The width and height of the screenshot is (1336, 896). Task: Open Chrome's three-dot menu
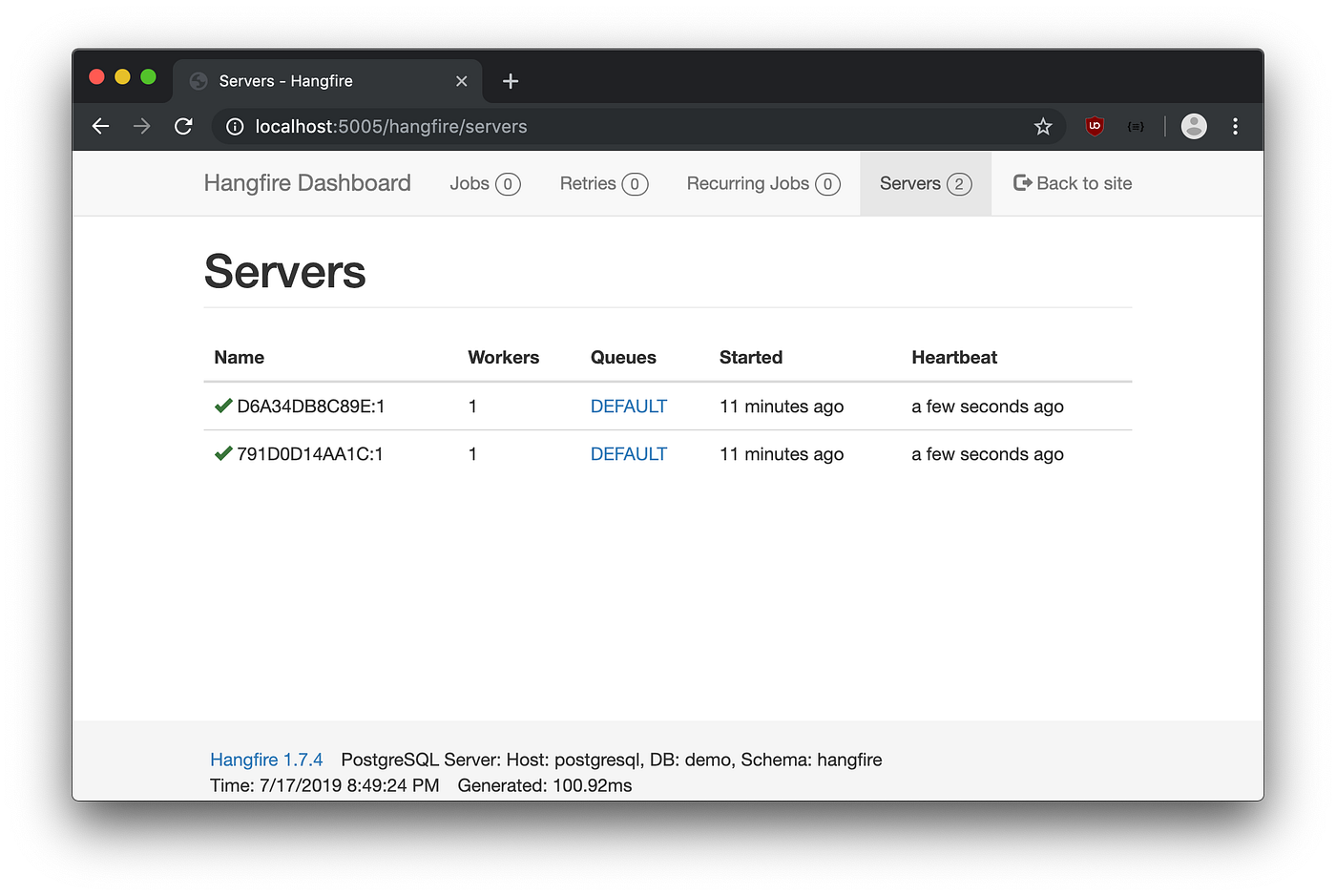(x=1235, y=126)
